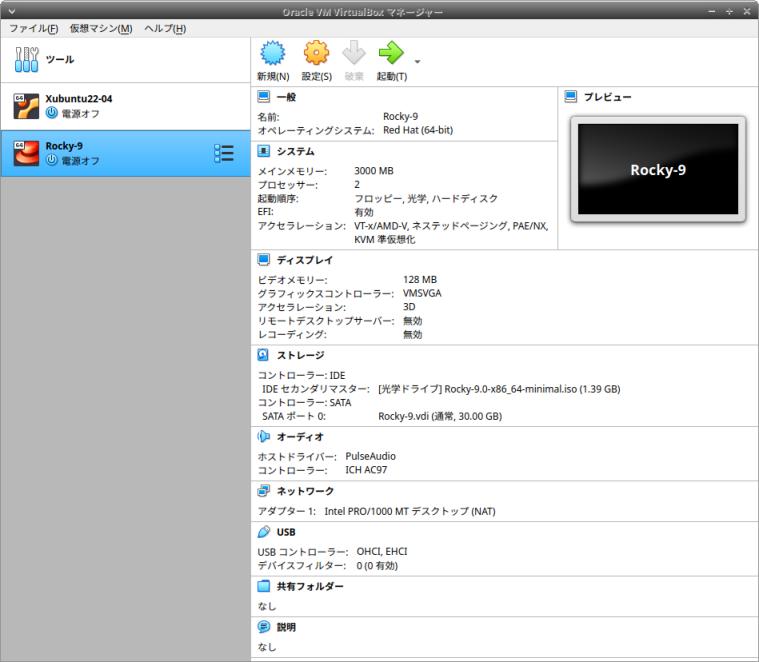The height and width of the screenshot is (662, 759).
Task: Open the システム settings heading link
Action: [x=295, y=151]
